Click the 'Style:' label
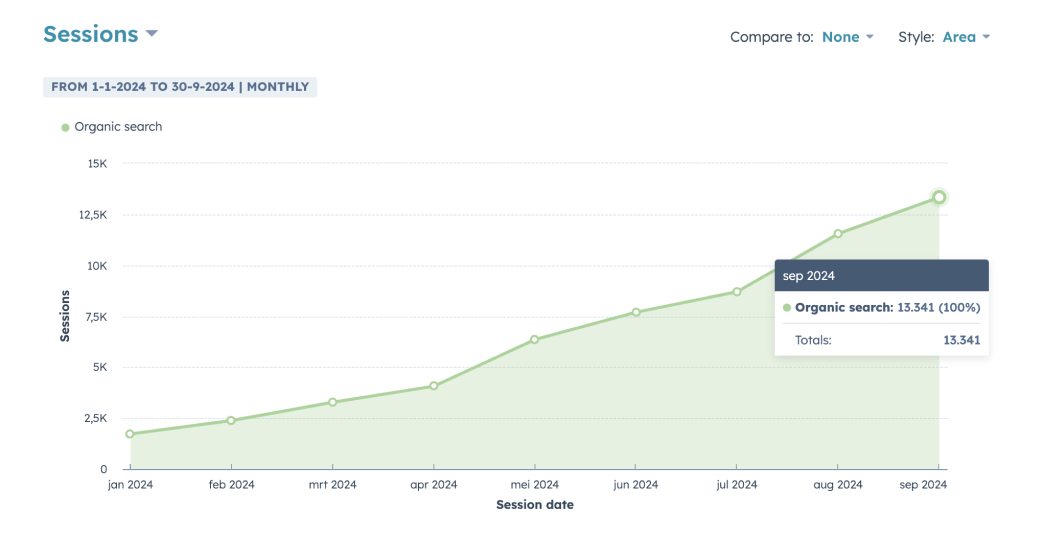Screen dimensions: 1043x550 (x=916, y=37)
